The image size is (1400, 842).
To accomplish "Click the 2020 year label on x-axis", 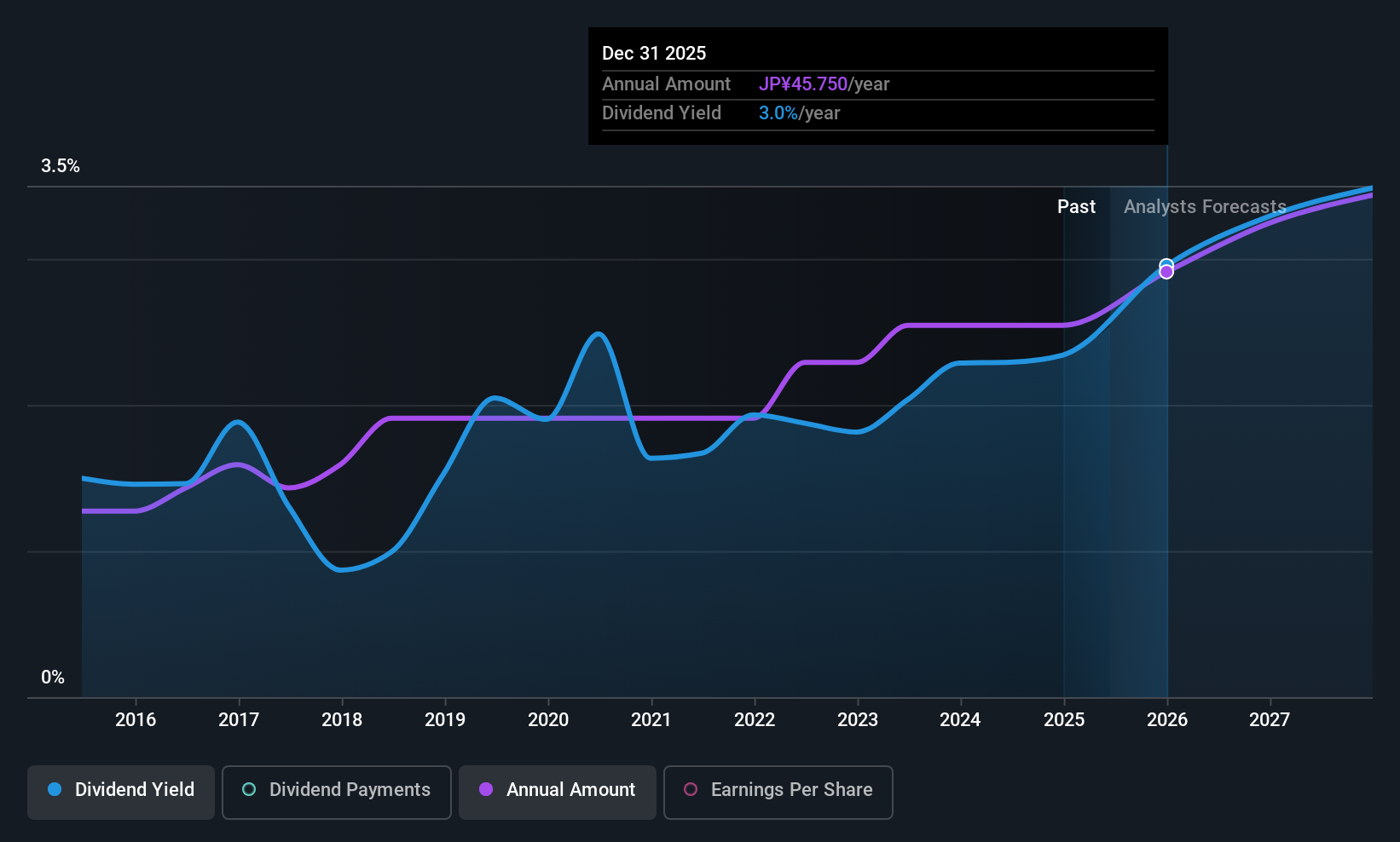I will pyautogui.click(x=548, y=719).
